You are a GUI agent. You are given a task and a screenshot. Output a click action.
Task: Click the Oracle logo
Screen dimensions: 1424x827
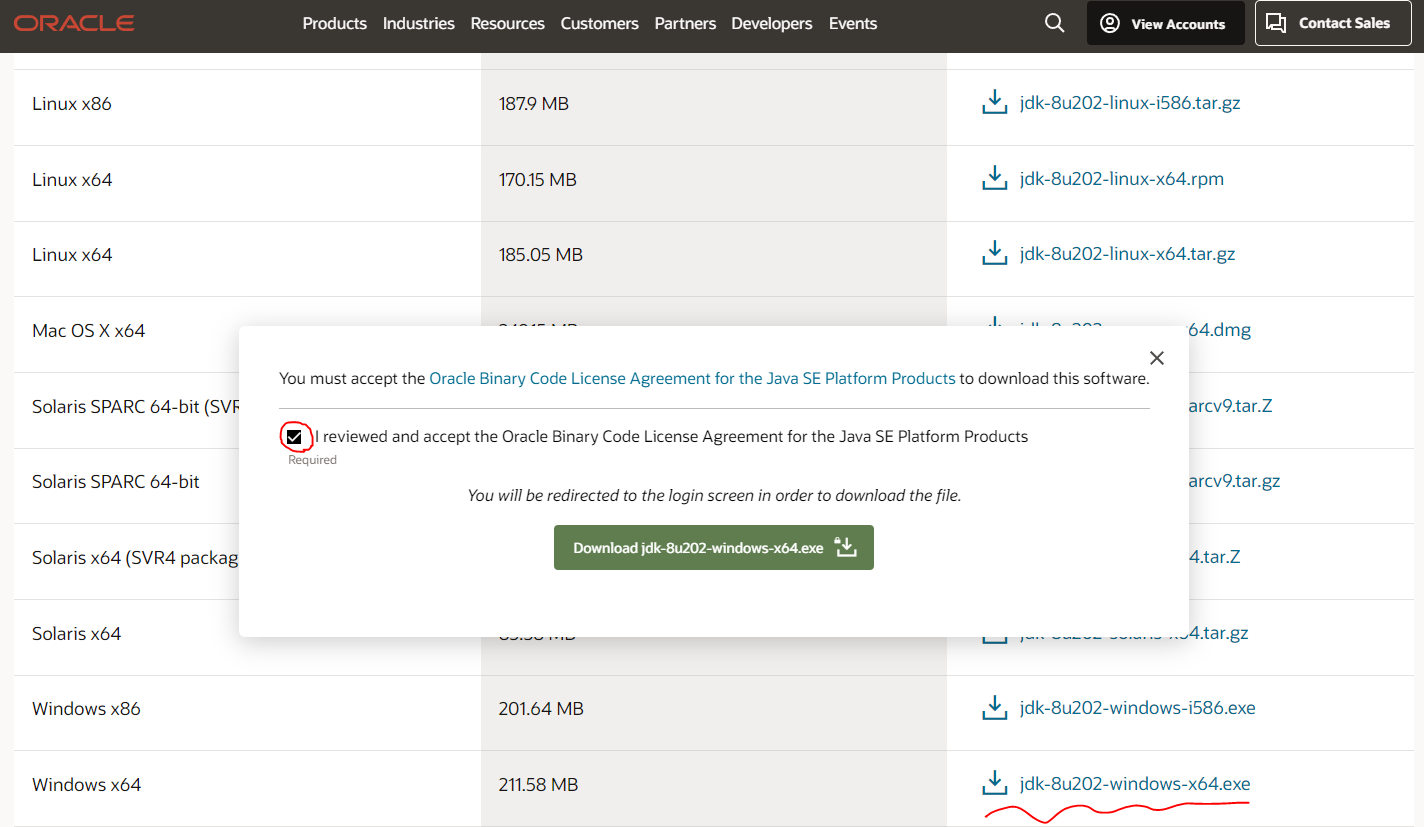point(75,23)
